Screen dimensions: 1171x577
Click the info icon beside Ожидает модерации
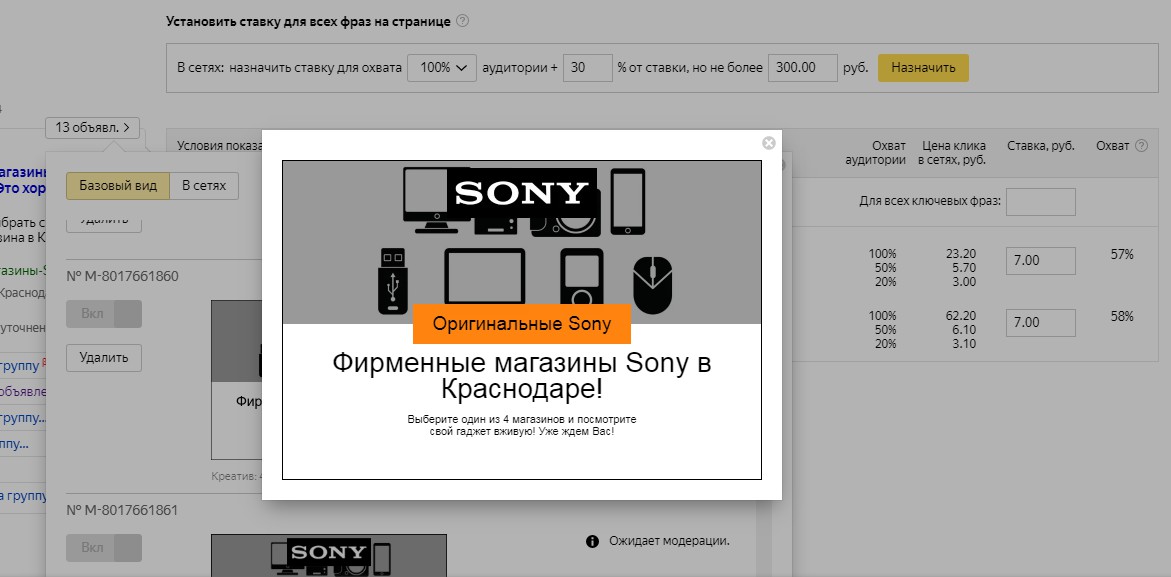pyautogui.click(x=592, y=541)
